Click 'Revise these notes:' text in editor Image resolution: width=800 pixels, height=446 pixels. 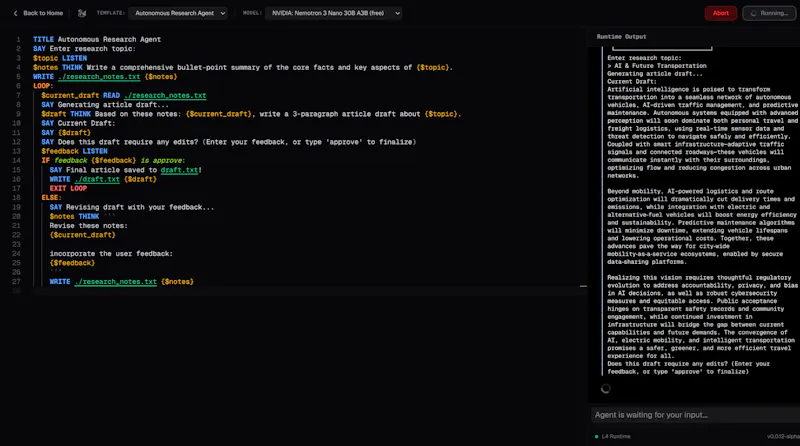[x=88, y=226]
